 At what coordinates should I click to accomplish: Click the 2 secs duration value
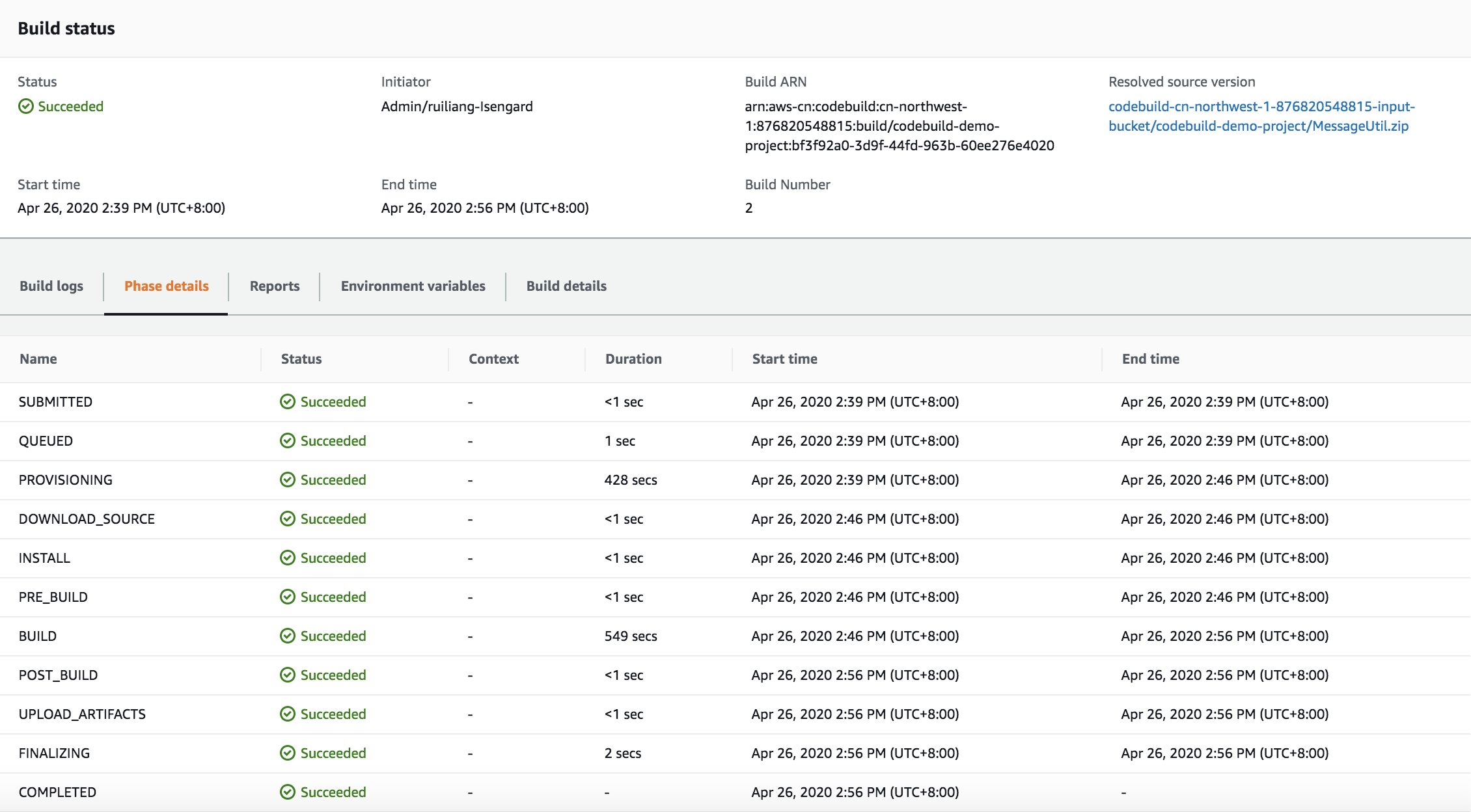click(623, 753)
